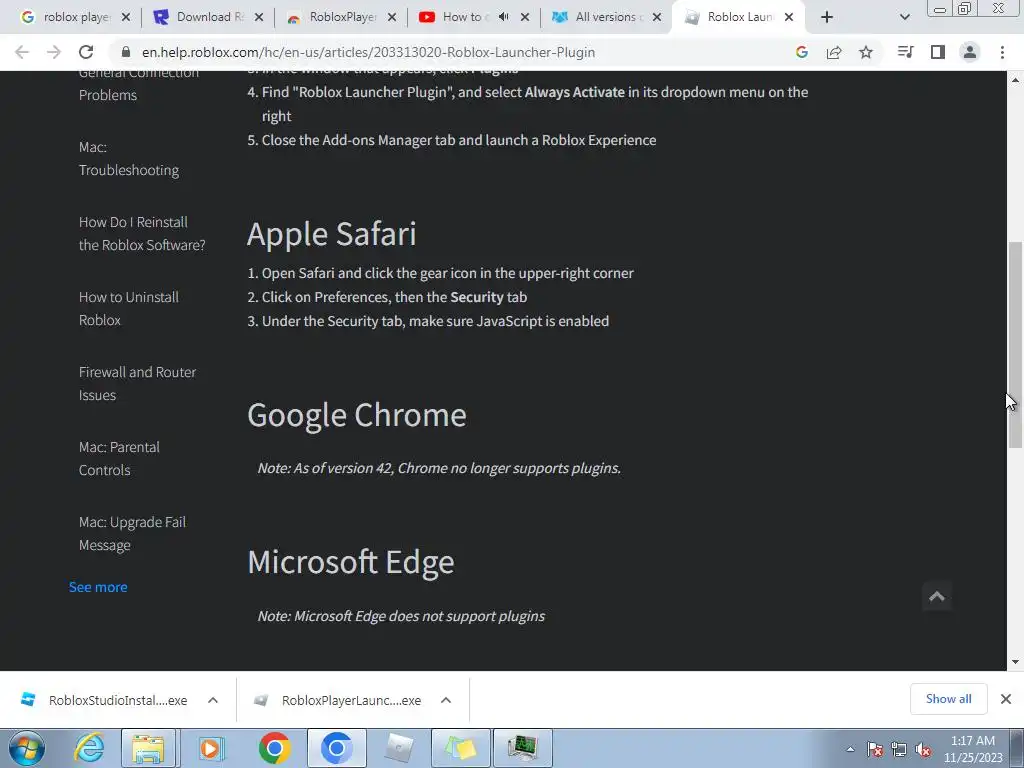The height and width of the screenshot is (768, 1024).
Task: Open 'General Connection Problems' sidebar link
Action: [x=138, y=84]
